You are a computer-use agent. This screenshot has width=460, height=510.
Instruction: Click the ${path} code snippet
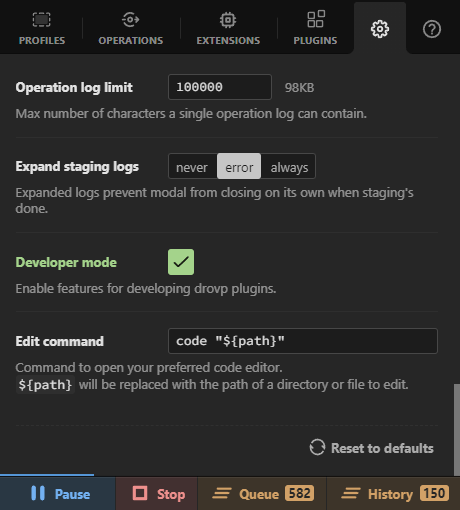pos(45,385)
